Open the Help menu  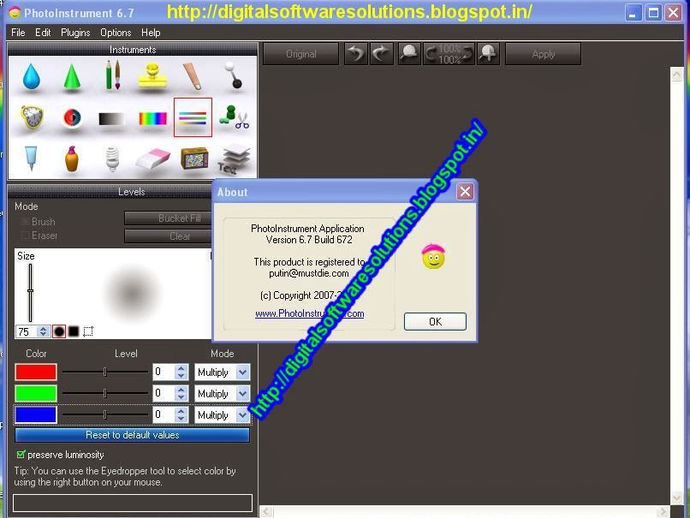click(x=150, y=33)
